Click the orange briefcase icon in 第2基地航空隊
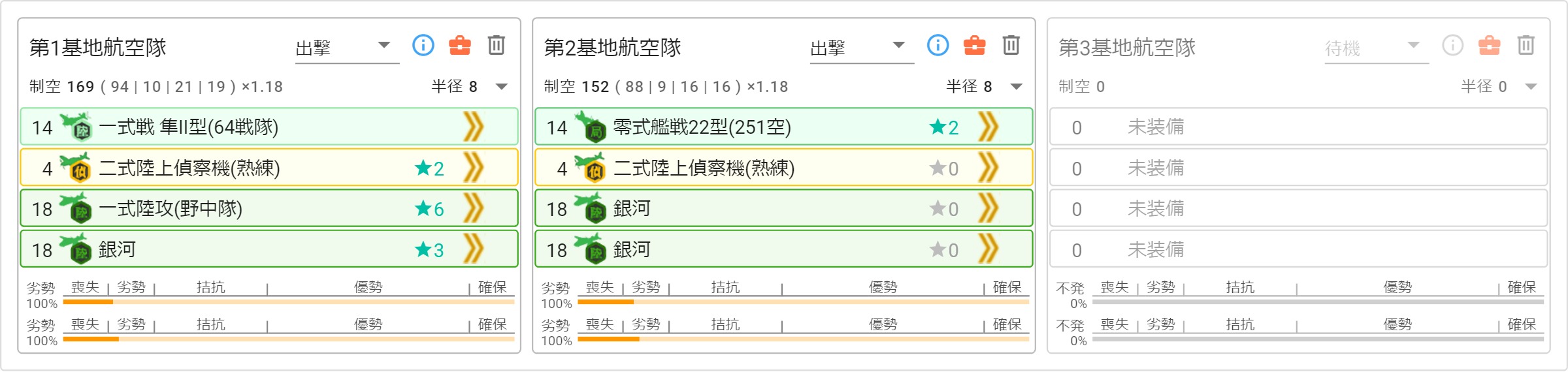Viewport: 1568px width, 372px height. (975, 45)
